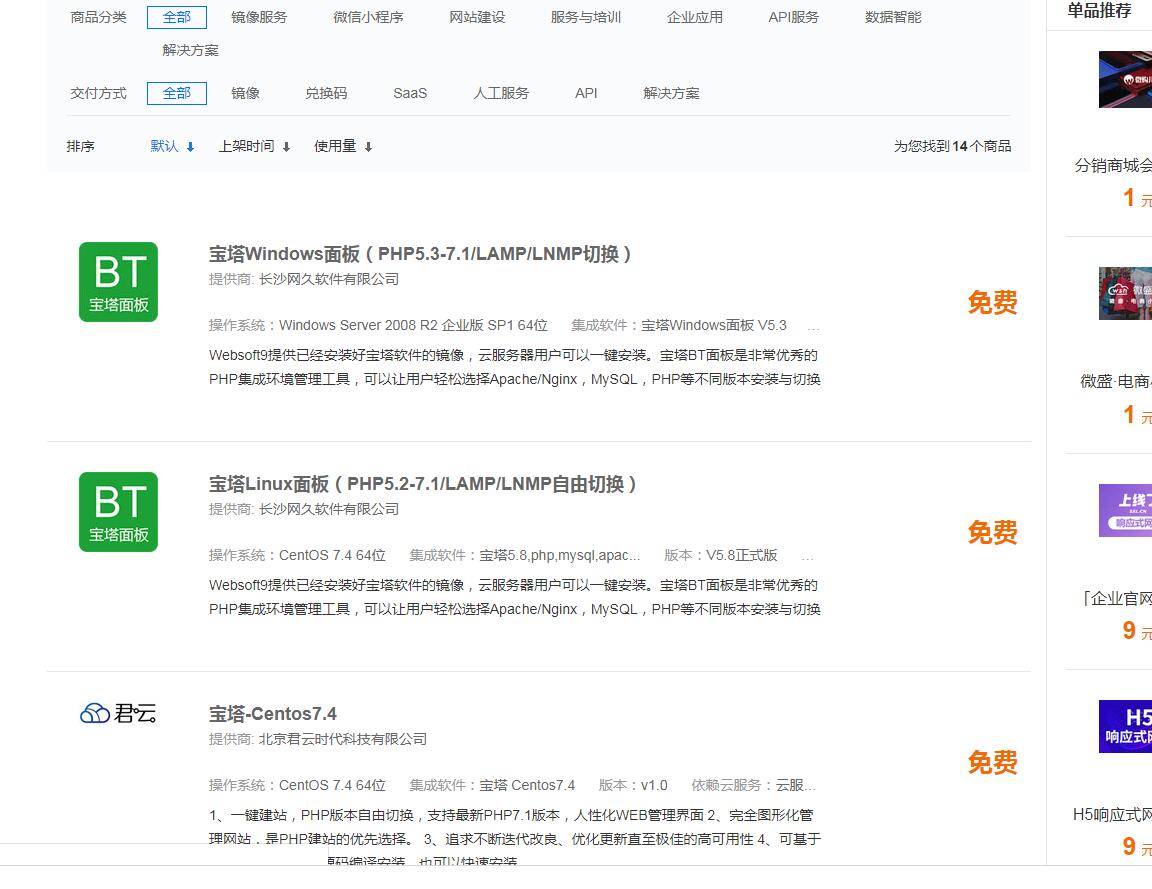
Task: Click provider 长沙网久软件有限公司 under Linux面板
Action: click(329, 509)
